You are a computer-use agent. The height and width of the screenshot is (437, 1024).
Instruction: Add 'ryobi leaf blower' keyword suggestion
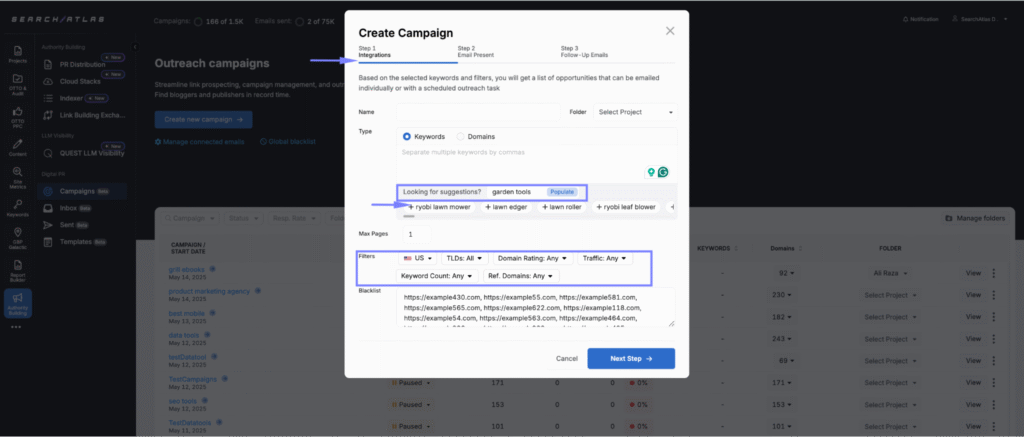pos(626,207)
